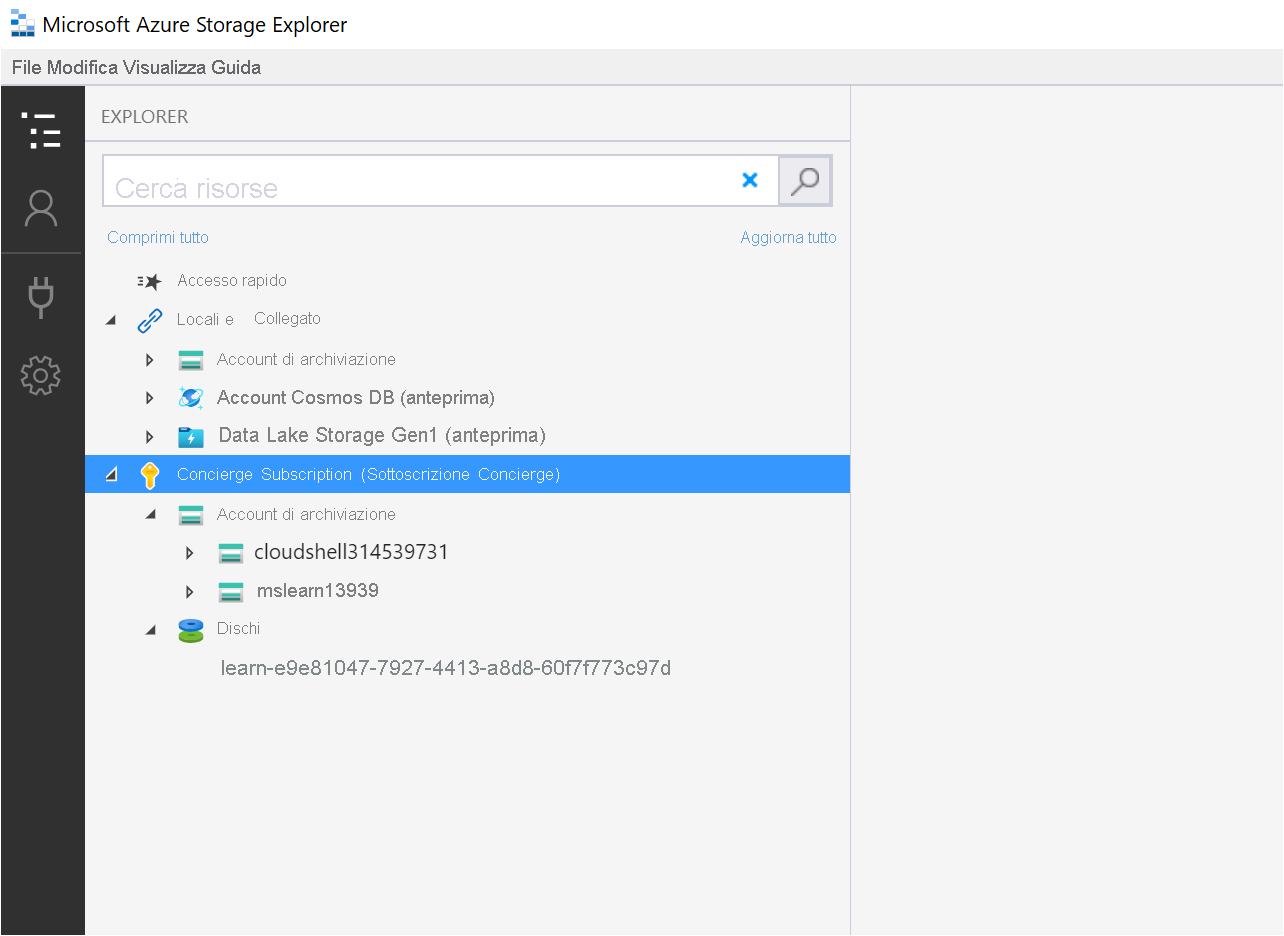Select the cloudshell314539731 account name

[x=351, y=552]
